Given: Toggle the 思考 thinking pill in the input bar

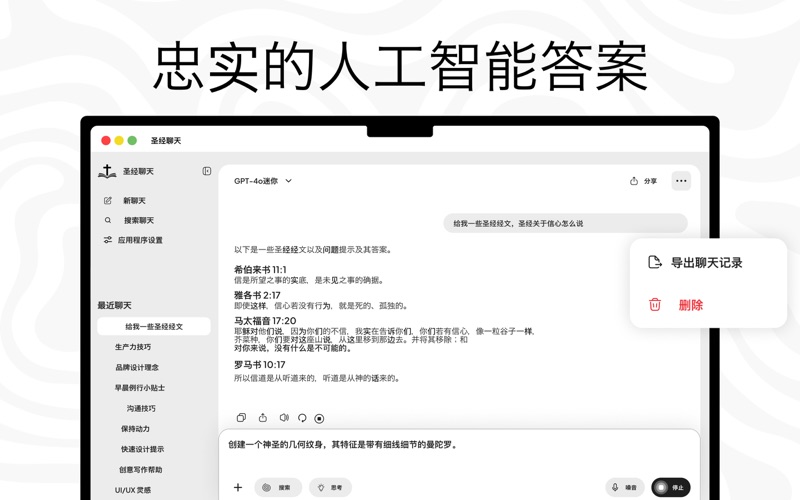Looking at the screenshot, I should tap(331, 487).
